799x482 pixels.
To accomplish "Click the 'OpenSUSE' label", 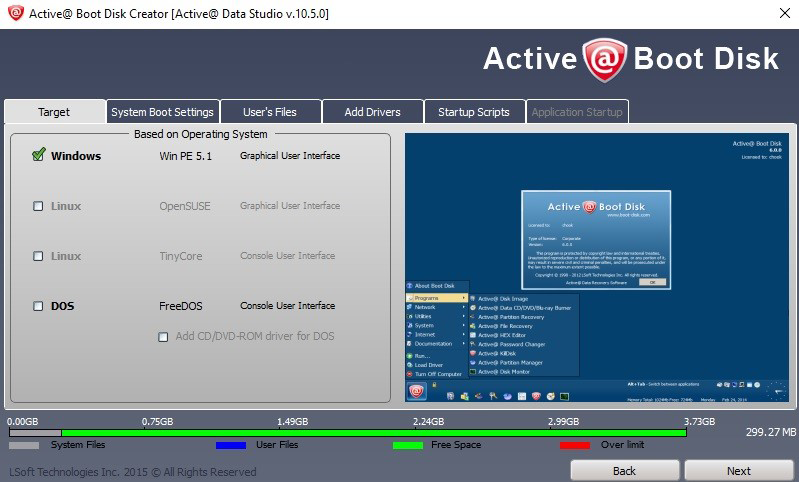I will [x=185, y=206].
